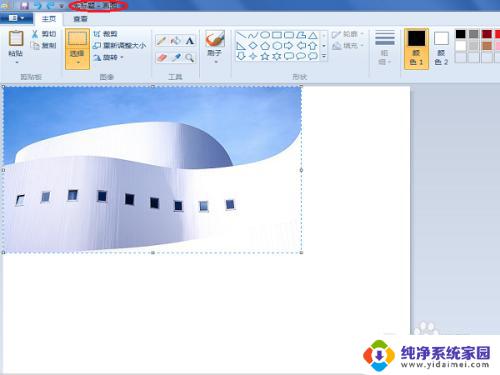Select the Five-point star shape
500x375 pixels.
pyautogui.click(x=265, y=56)
